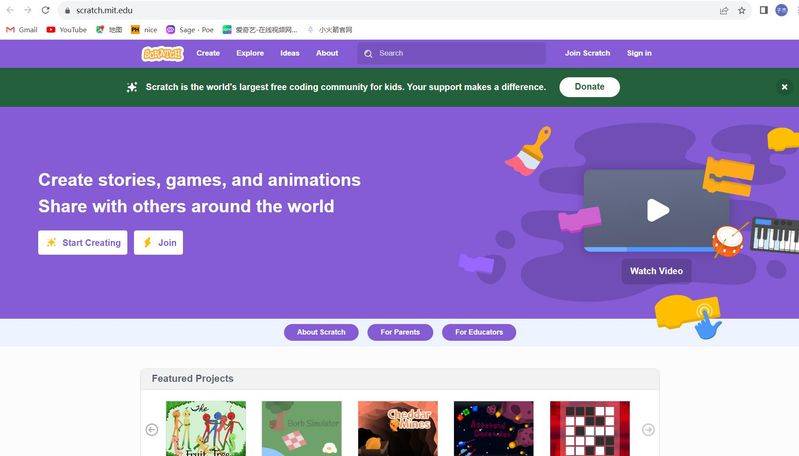
Task: Focus the Scratch search field
Action: (451, 53)
